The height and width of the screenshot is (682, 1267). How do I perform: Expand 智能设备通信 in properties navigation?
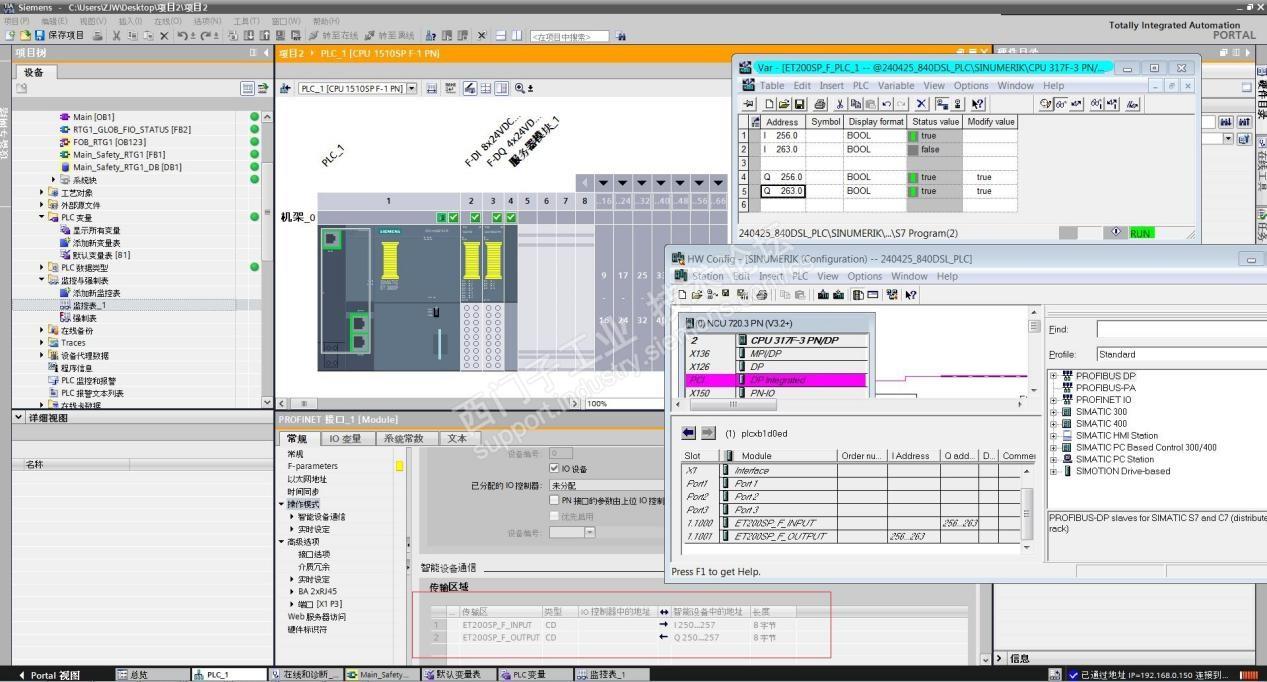[x=291, y=517]
